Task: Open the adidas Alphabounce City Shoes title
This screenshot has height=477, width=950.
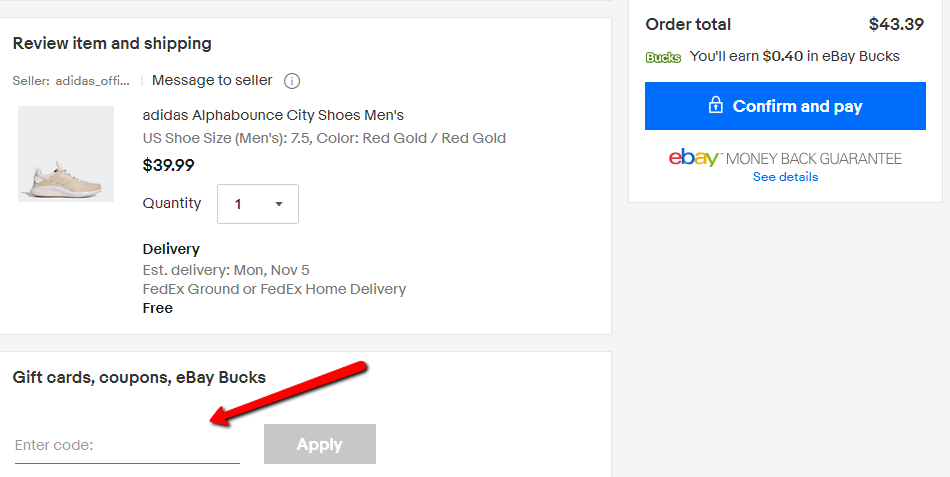Action: point(273,115)
